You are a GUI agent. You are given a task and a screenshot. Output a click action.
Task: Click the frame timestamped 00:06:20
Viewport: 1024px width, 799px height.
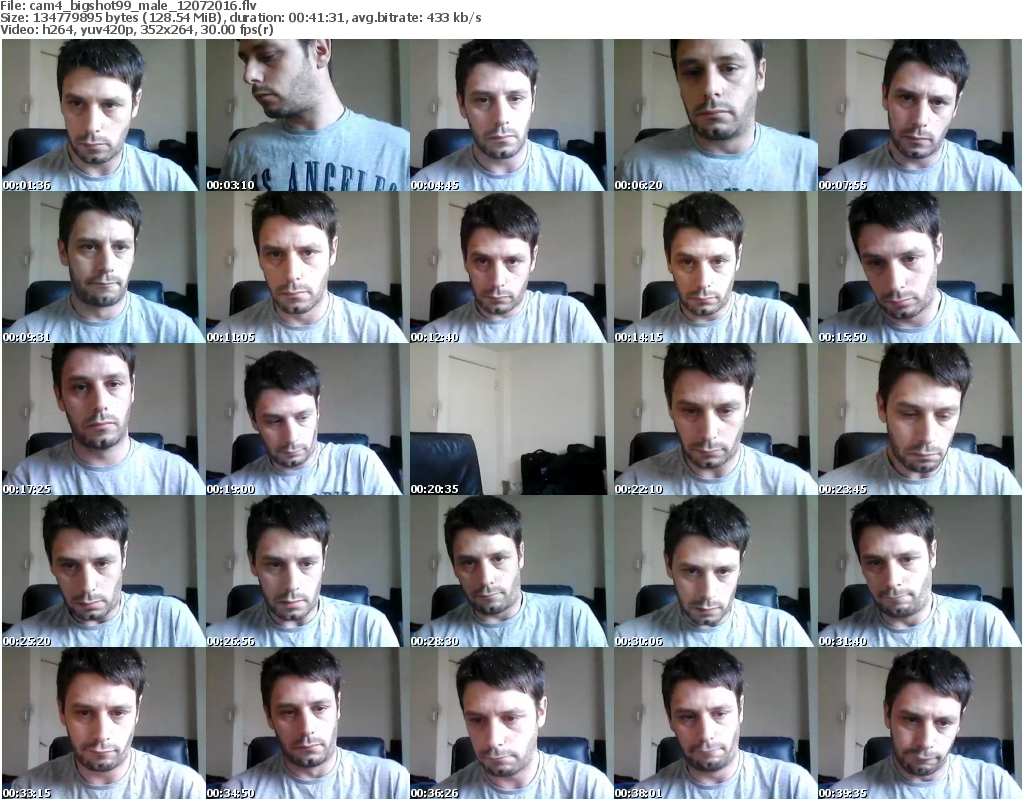click(716, 115)
